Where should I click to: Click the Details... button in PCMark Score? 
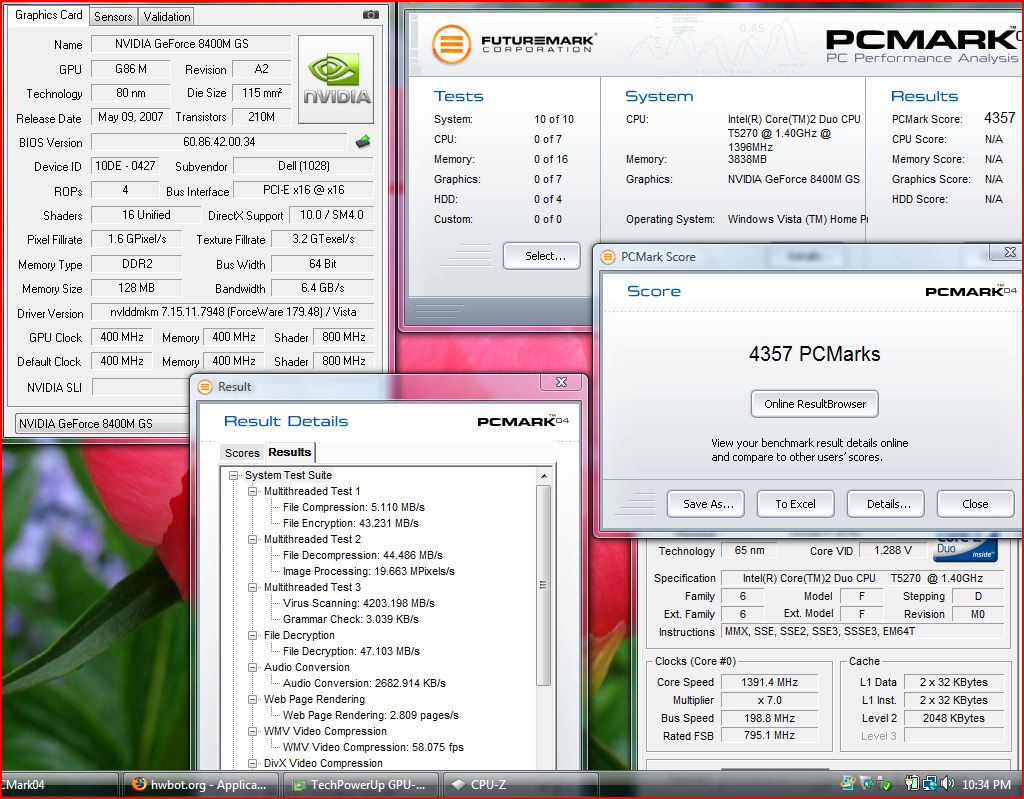pyautogui.click(x=886, y=504)
